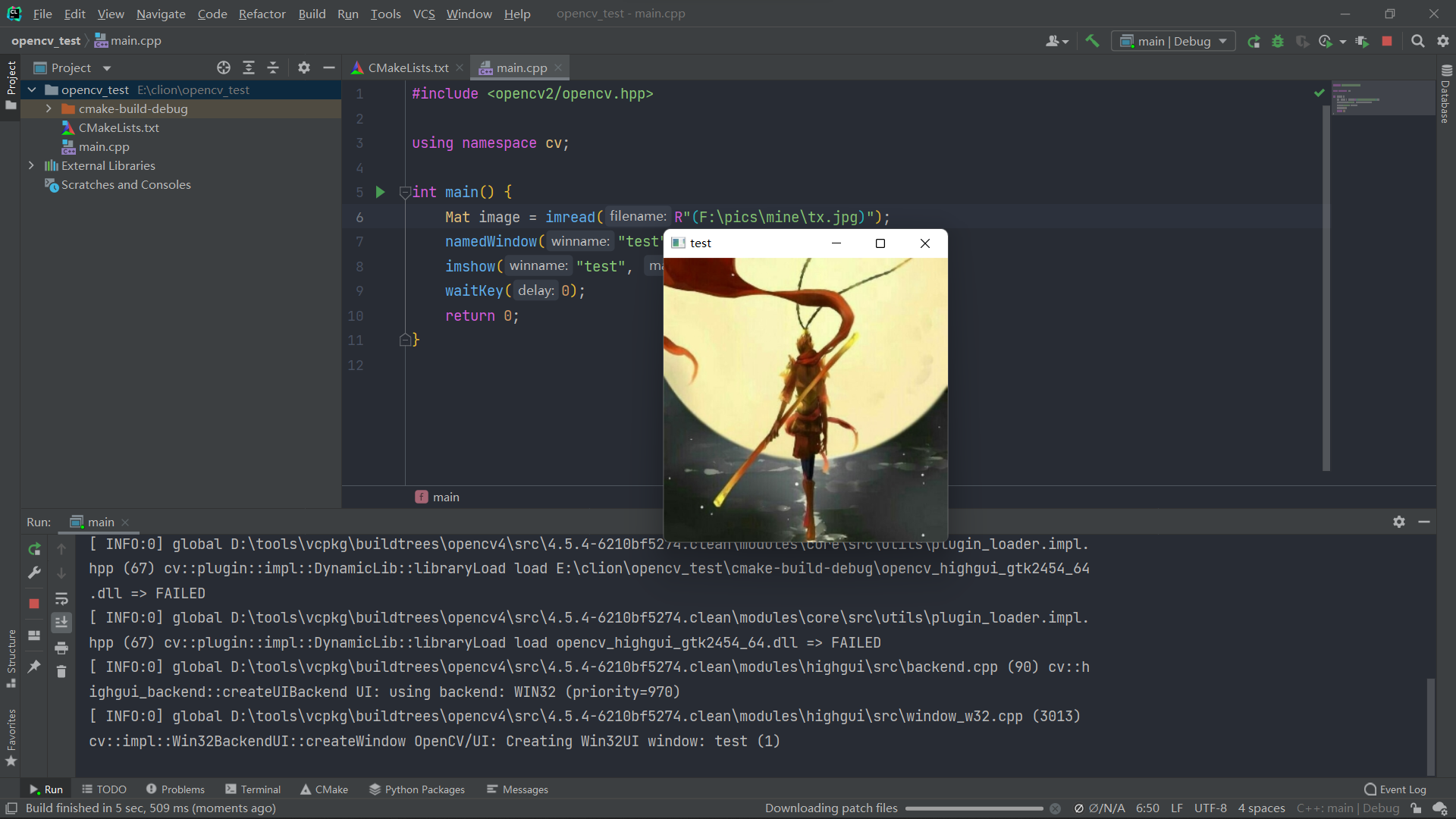The width and height of the screenshot is (1456, 819).
Task: Click Collapse All in Project panel
Action: 273,68
